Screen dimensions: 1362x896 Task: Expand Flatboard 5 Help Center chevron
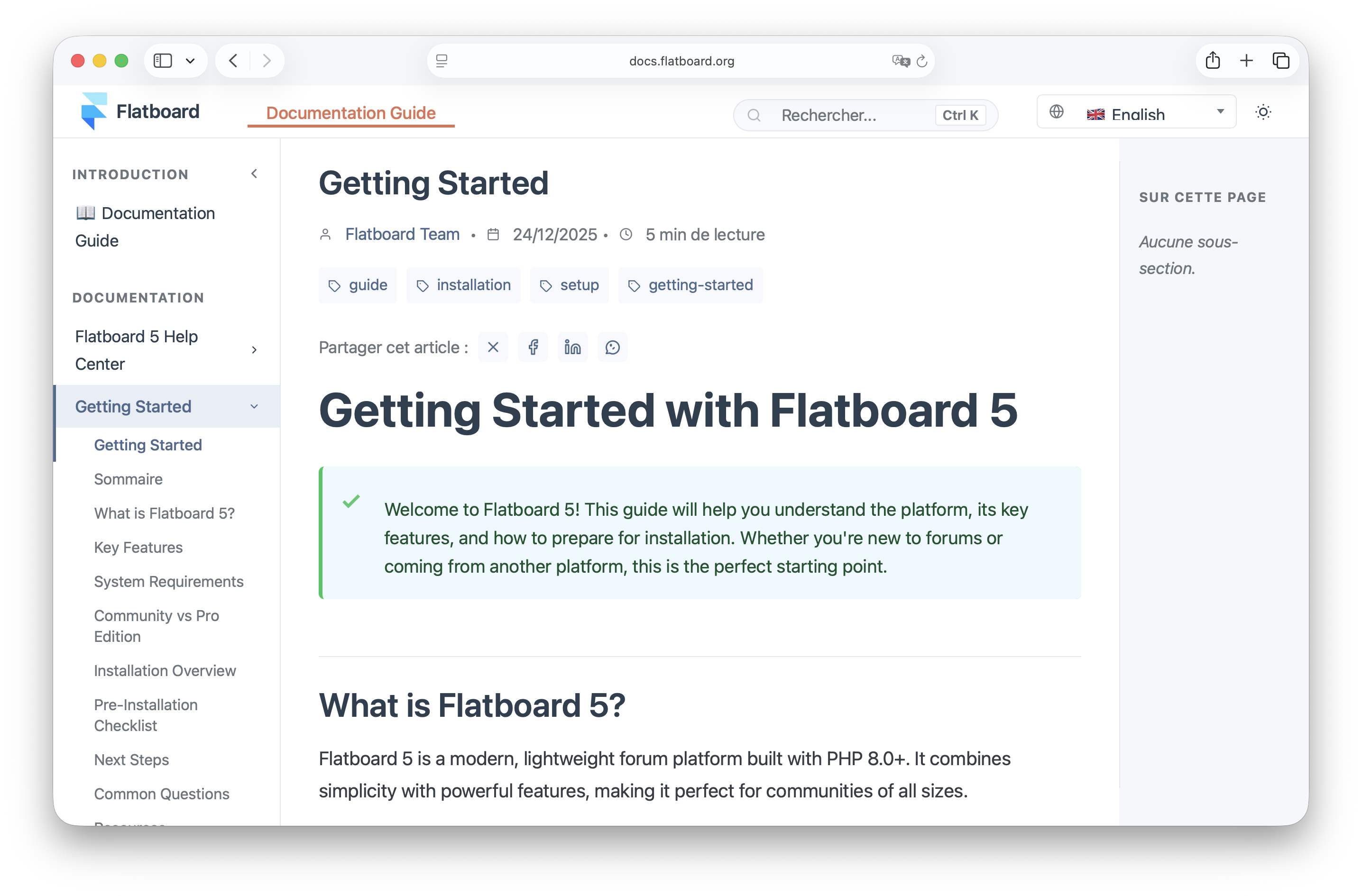pos(254,349)
